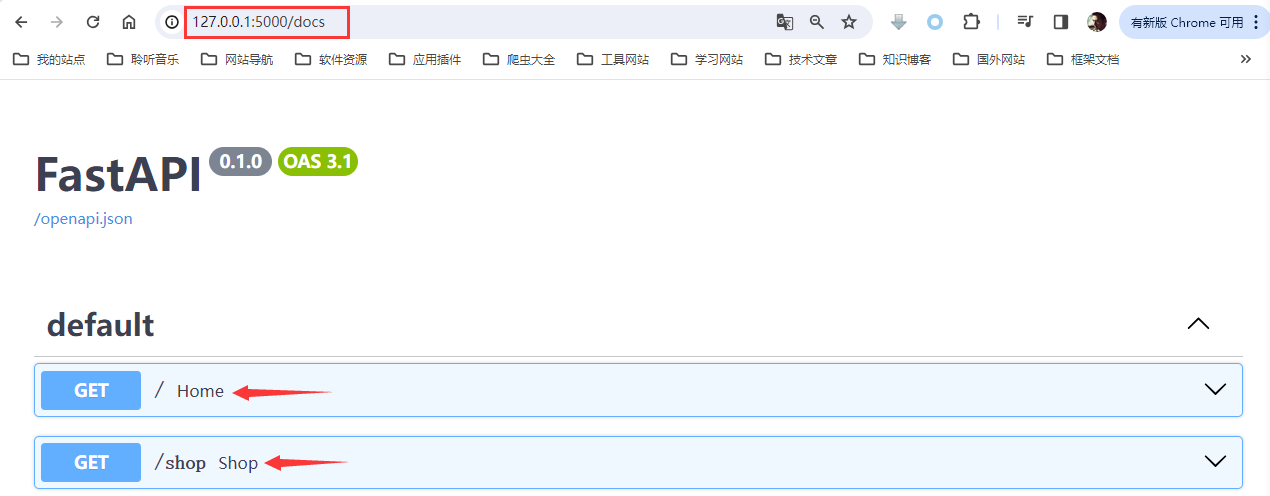Go to the browser home page

[x=129, y=22]
